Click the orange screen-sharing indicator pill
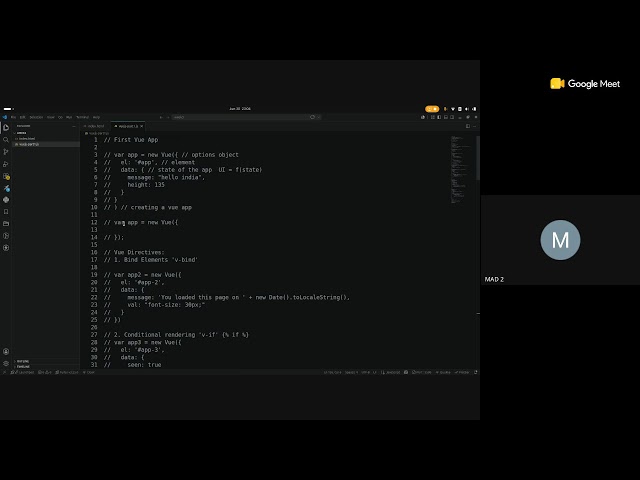Screen dimensions: 640x480 pos(432,109)
